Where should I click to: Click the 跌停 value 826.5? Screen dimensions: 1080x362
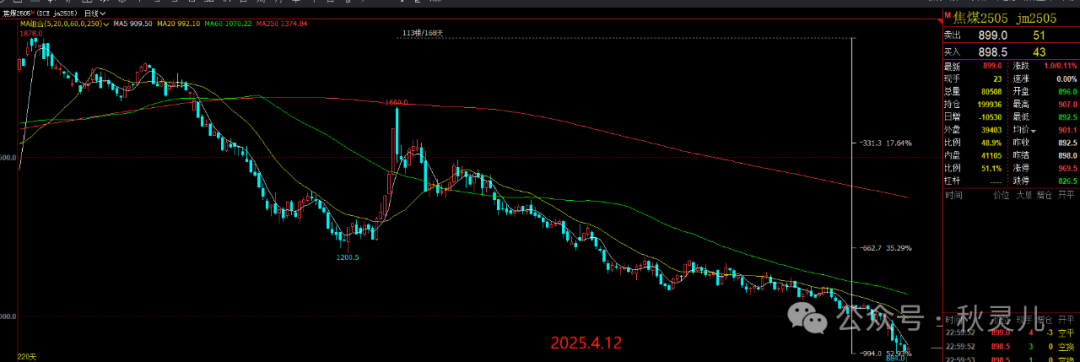[x=1067, y=180]
